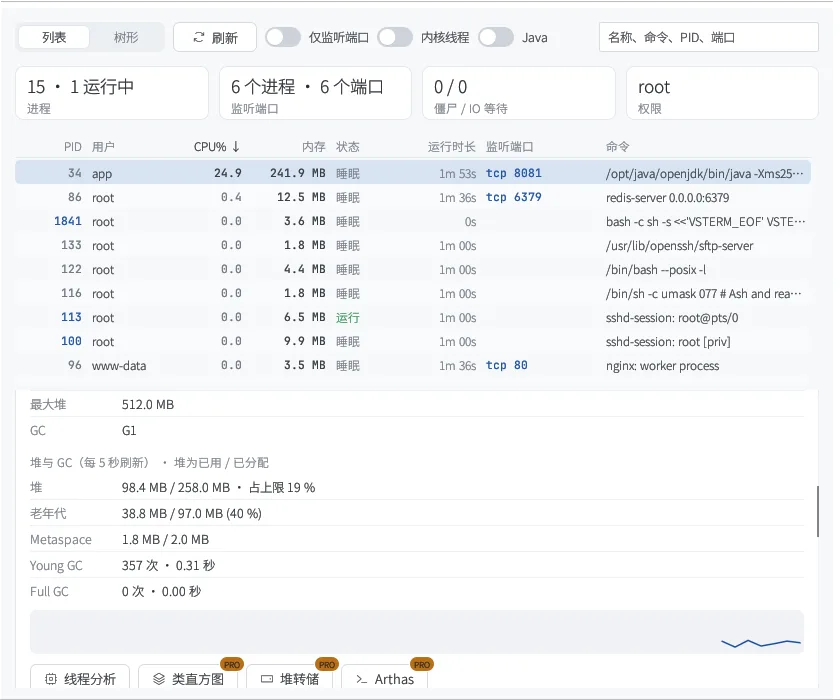
Task: Toggle the Java filter switch
Action: [x=496, y=37]
